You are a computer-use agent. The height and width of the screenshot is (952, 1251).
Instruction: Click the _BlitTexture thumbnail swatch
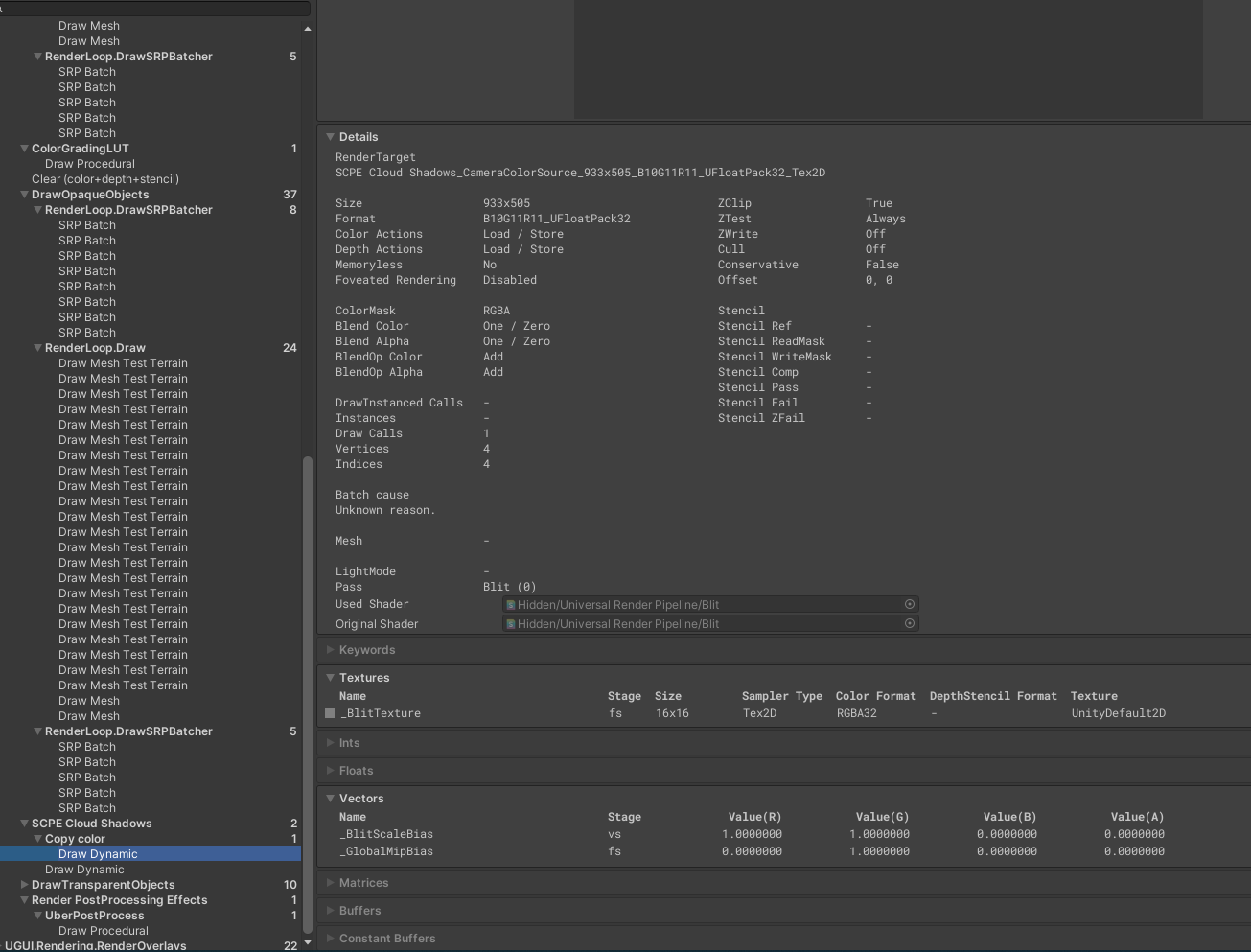click(330, 713)
